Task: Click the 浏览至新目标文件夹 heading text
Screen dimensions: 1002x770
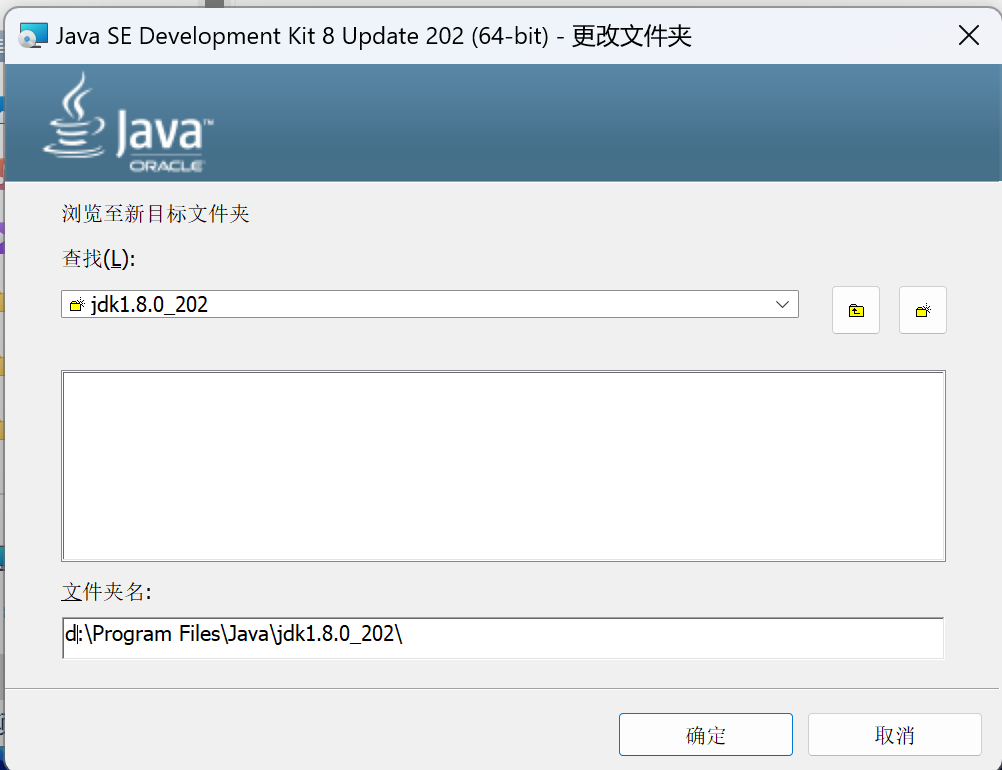Action: pos(155,214)
